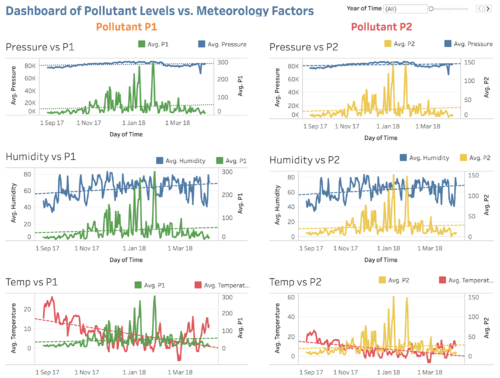Select yellow Avg. P2 swatch in Temp vs P2 legend
This screenshot has height=378, width=500.
tap(382, 280)
